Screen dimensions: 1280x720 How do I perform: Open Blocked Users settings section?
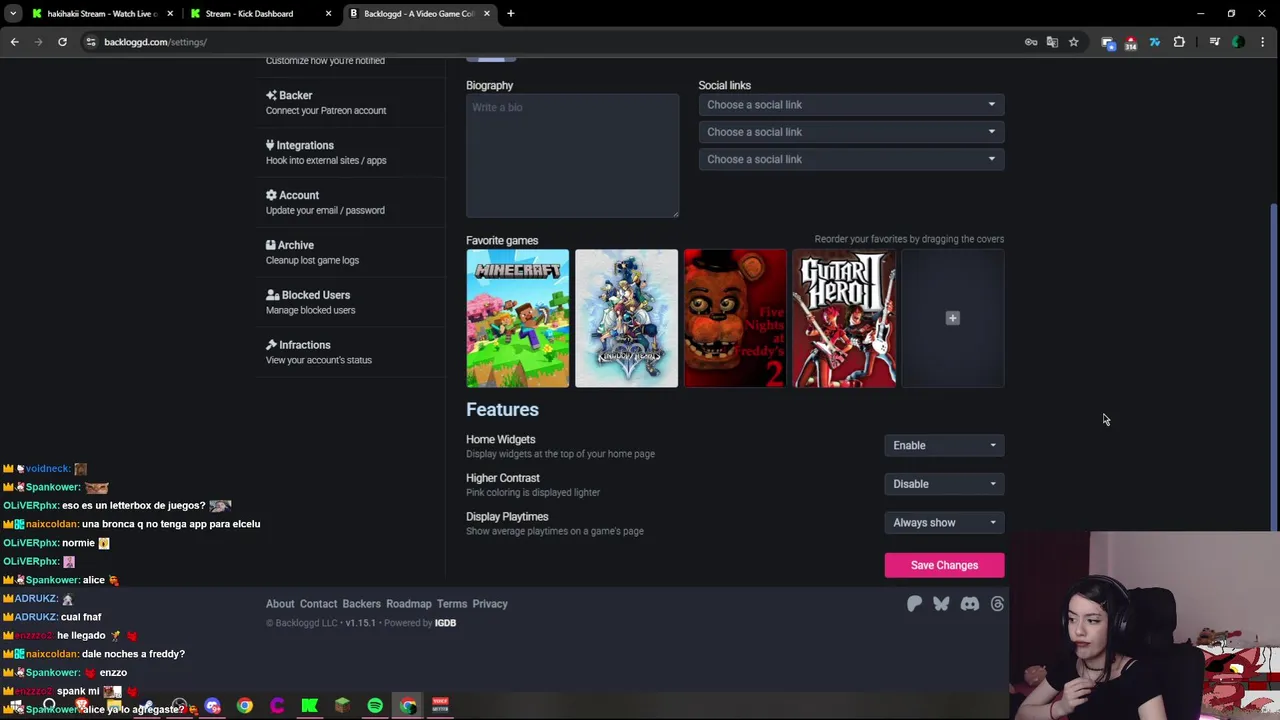310,302
